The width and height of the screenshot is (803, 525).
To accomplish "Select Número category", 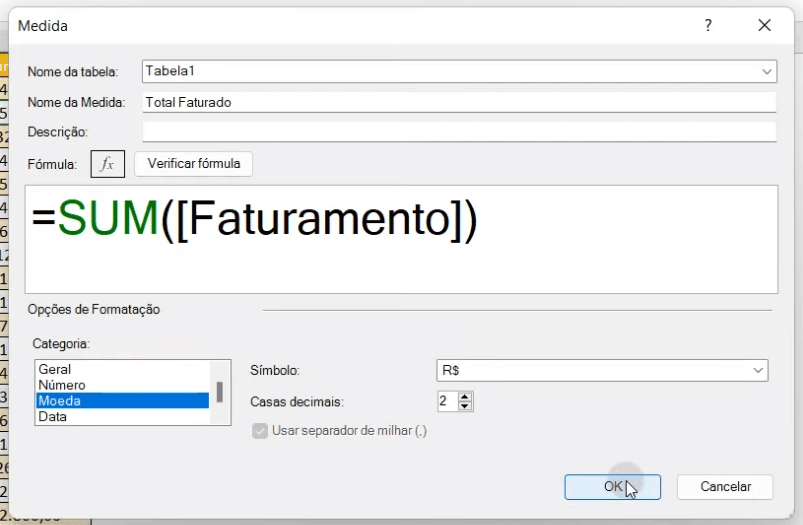I will tap(122, 385).
